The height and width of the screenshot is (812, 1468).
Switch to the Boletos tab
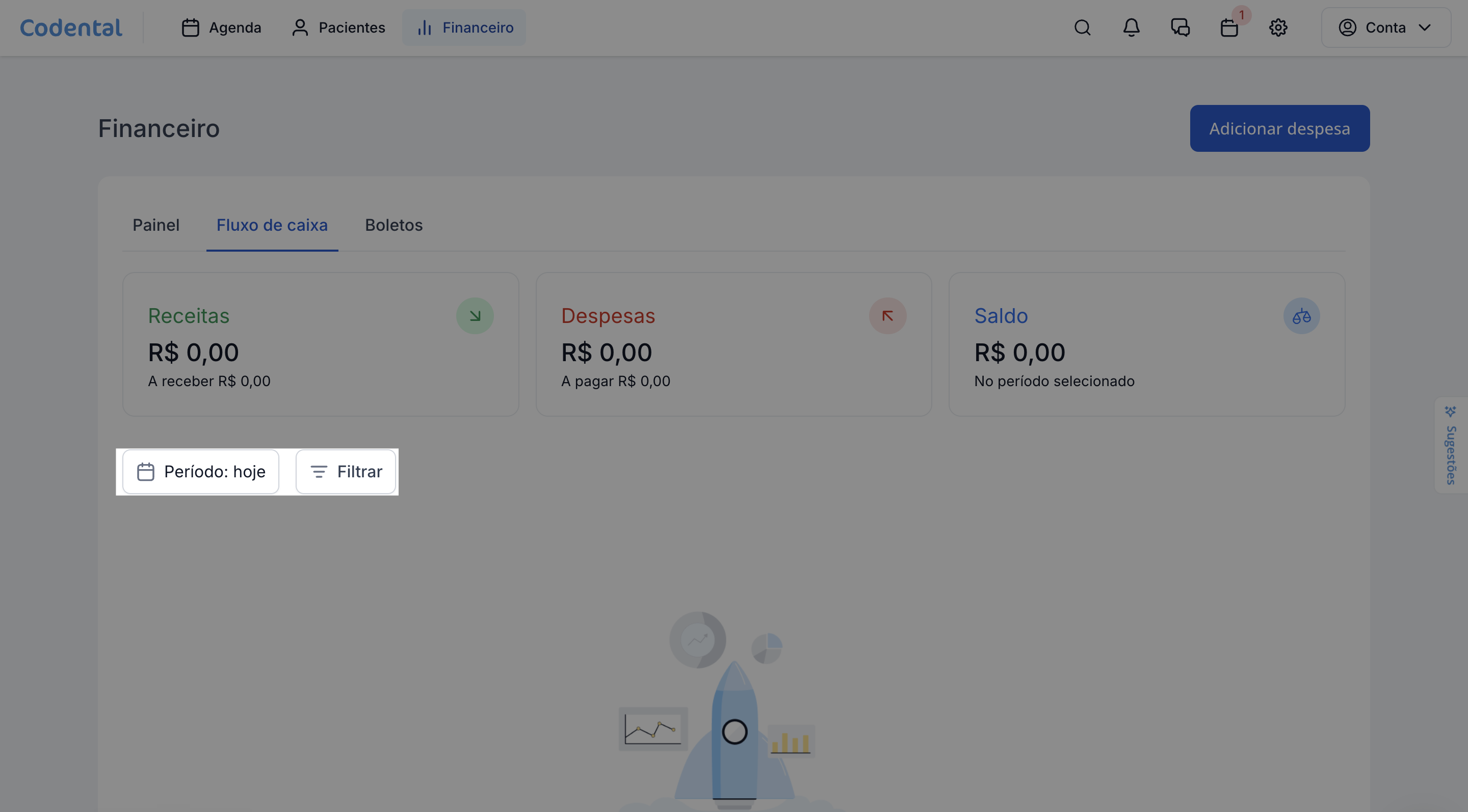tap(394, 225)
